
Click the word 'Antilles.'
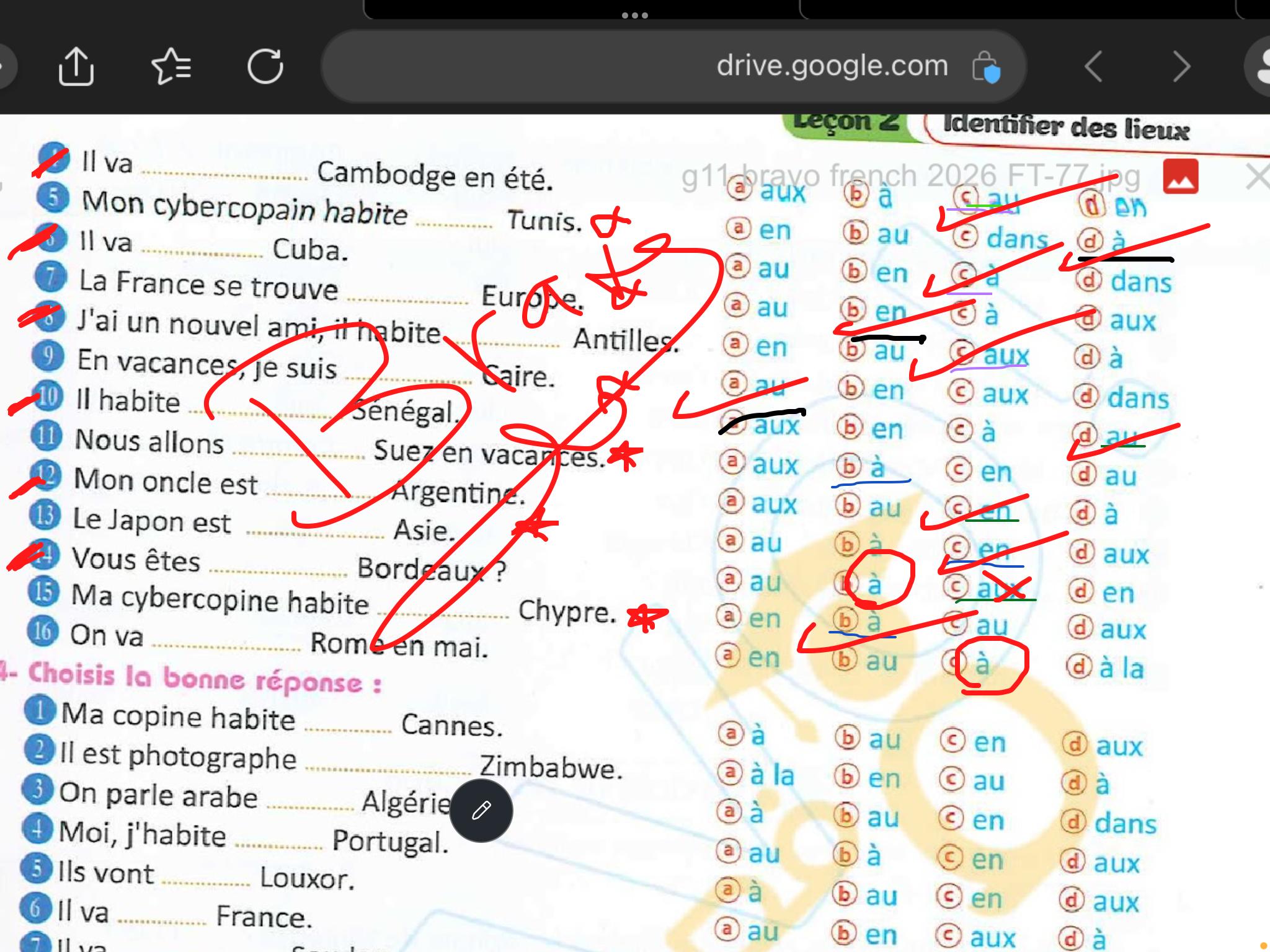tap(625, 340)
